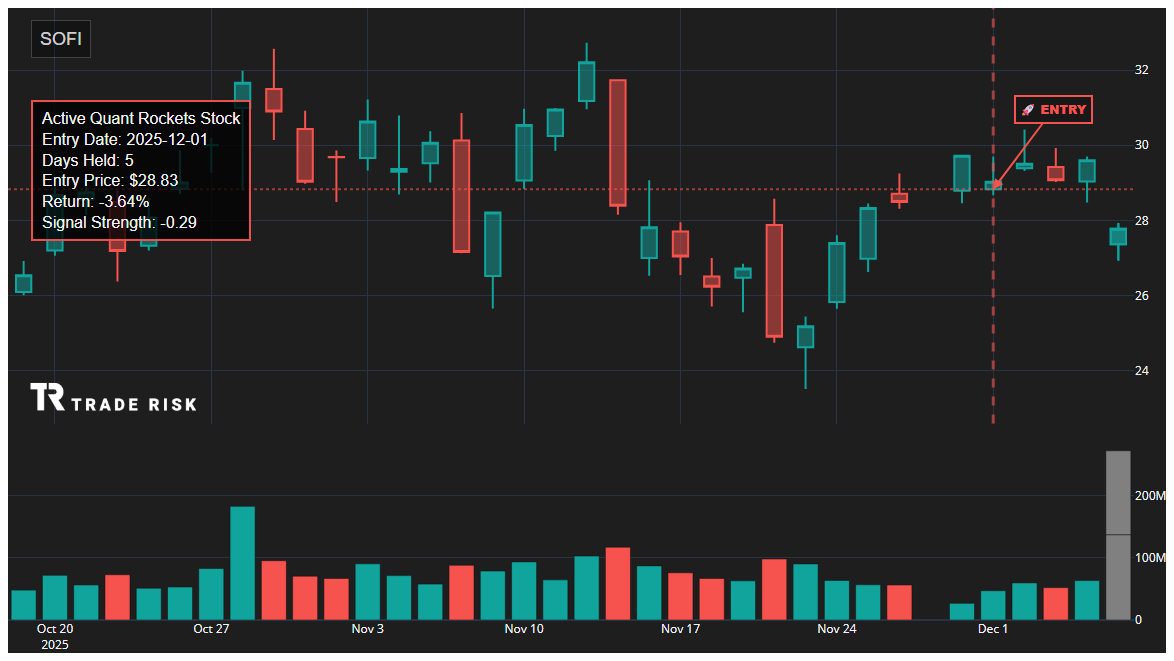Click the 30 price axis label

tap(1142, 144)
